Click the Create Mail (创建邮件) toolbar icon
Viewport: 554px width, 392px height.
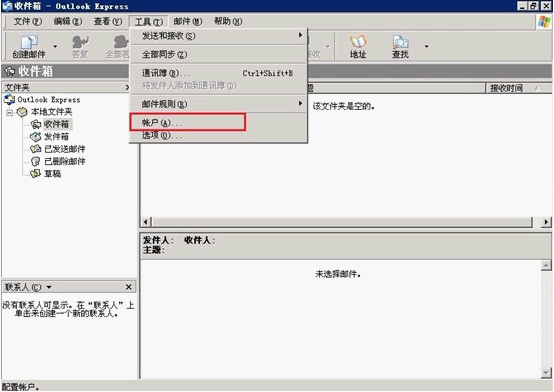[29, 46]
